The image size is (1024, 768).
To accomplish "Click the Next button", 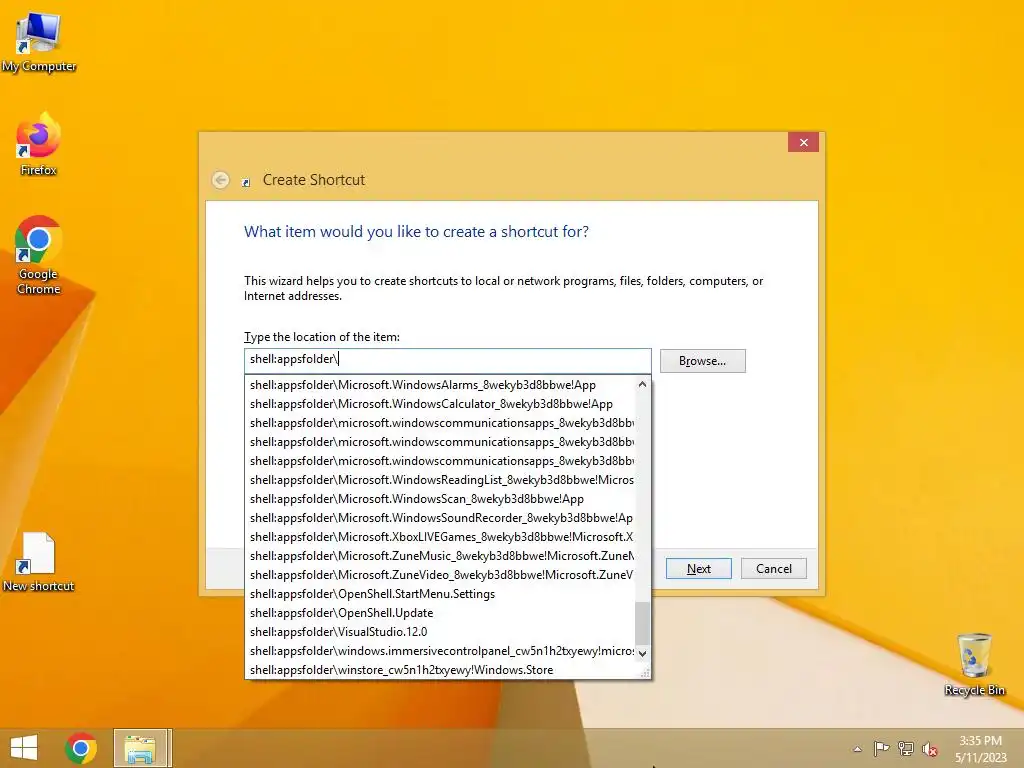I will click(x=699, y=569).
